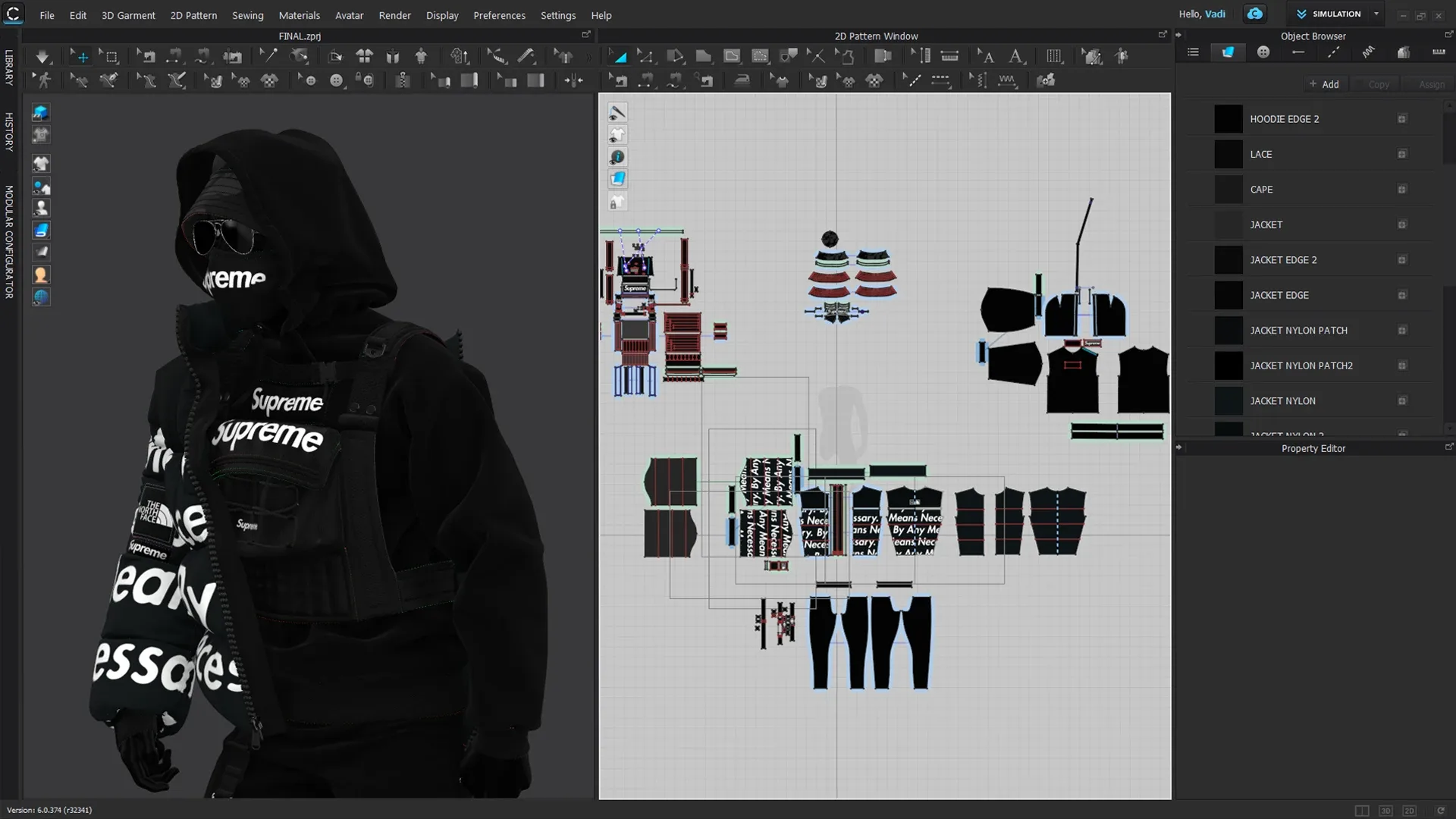
Task: Select the 3D Garment menu
Action: (127, 14)
